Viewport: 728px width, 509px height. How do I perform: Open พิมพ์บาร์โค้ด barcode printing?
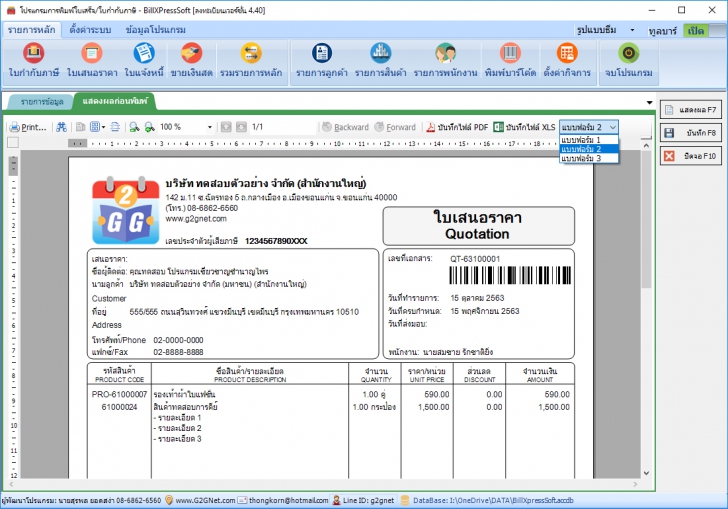coord(510,60)
